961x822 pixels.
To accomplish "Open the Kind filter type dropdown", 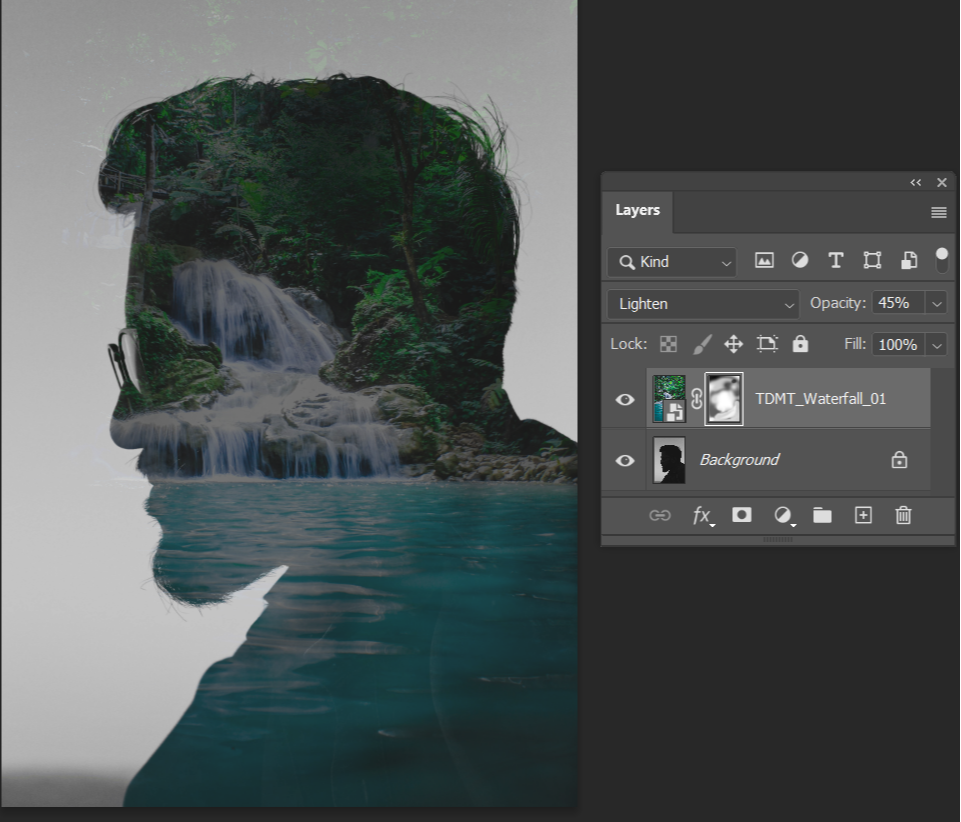I will [x=672, y=262].
